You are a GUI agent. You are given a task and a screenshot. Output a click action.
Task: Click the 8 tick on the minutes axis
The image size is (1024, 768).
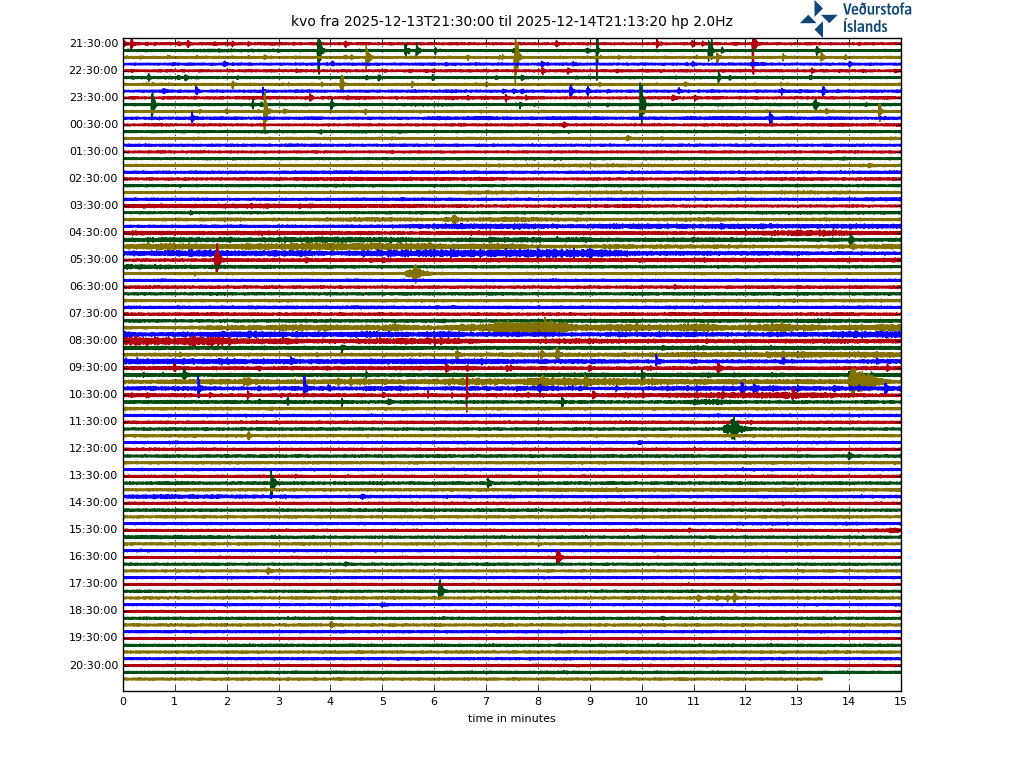coord(538,702)
